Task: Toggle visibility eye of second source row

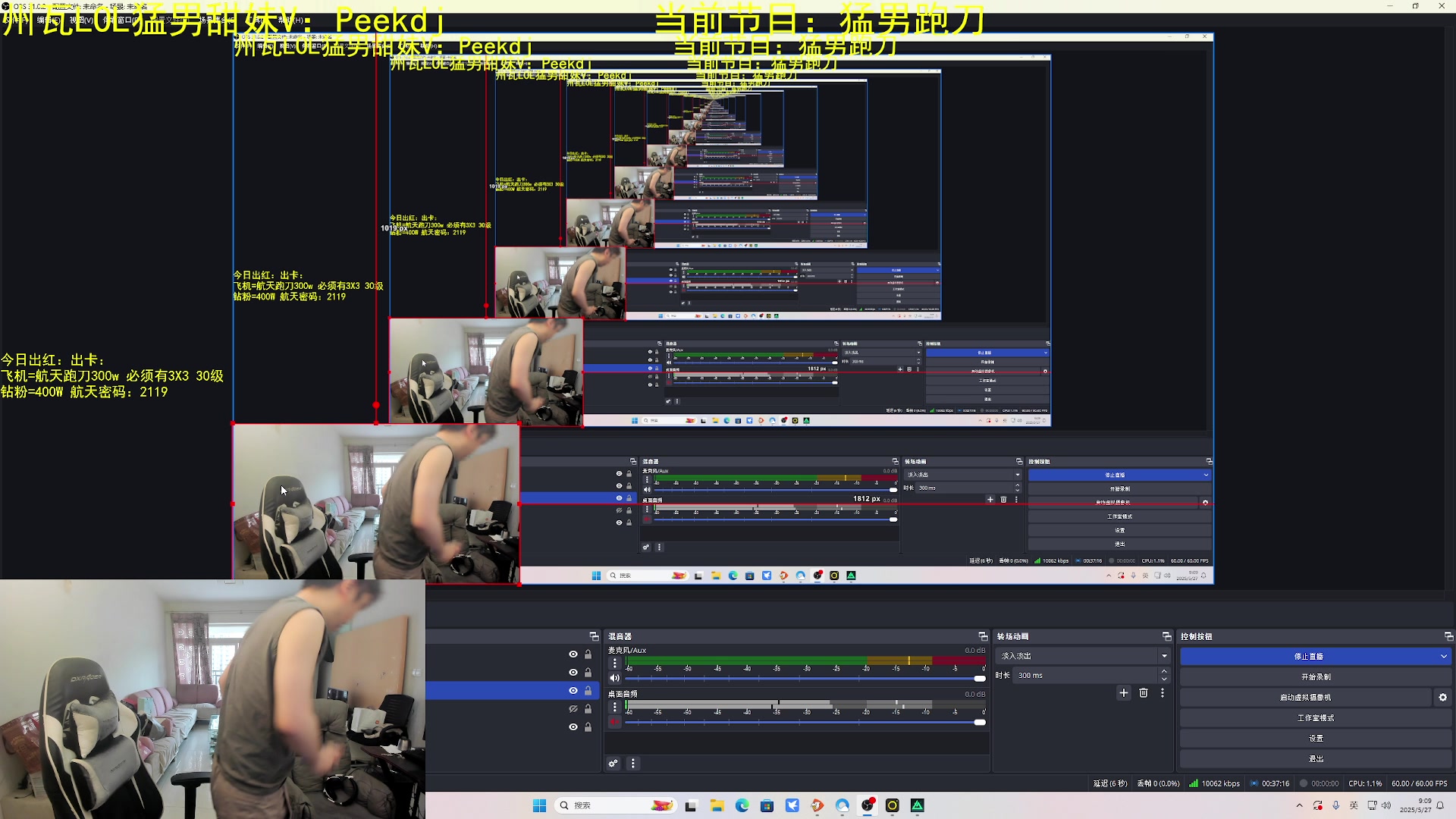Action: [x=573, y=673]
